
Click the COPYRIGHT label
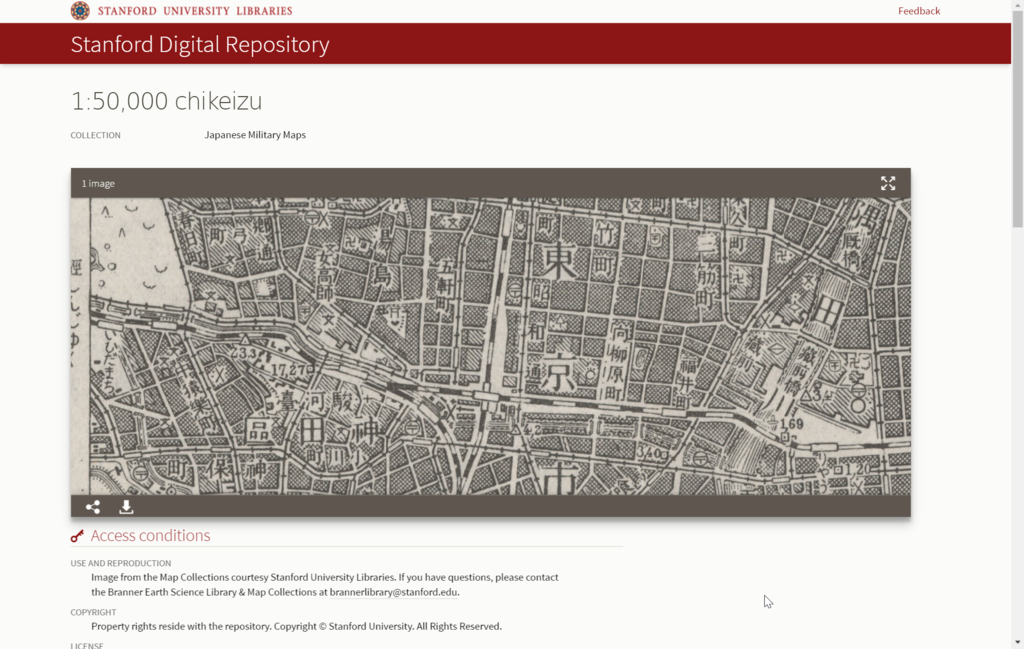93,612
